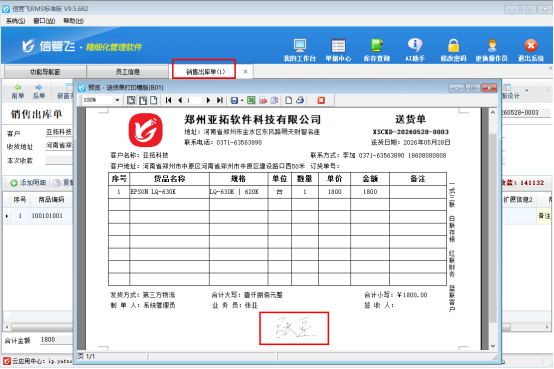Go to next order with 后单 arrow
The image size is (554, 369).
click(x=39, y=91)
